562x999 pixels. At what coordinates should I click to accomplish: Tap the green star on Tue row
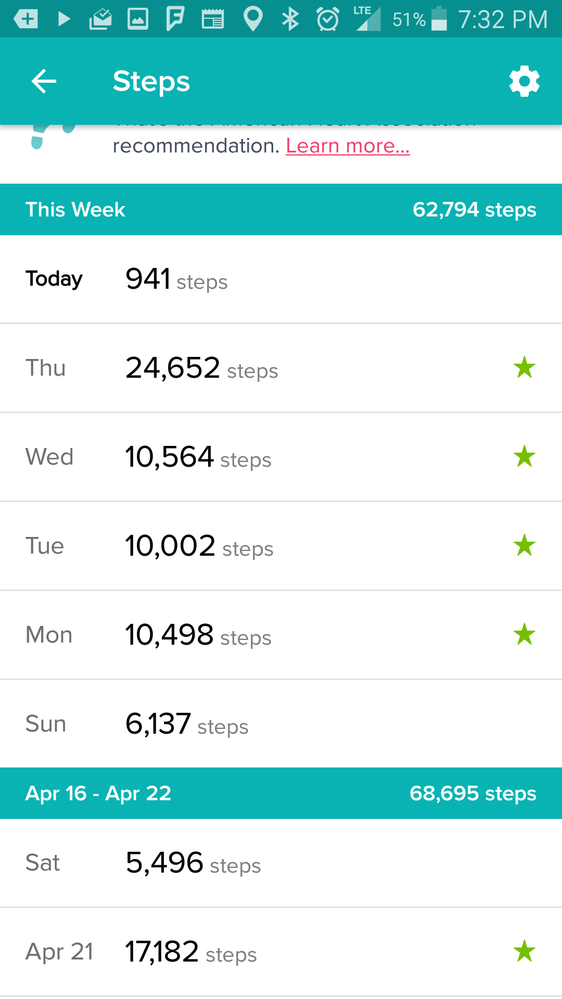(x=524, y=546)
